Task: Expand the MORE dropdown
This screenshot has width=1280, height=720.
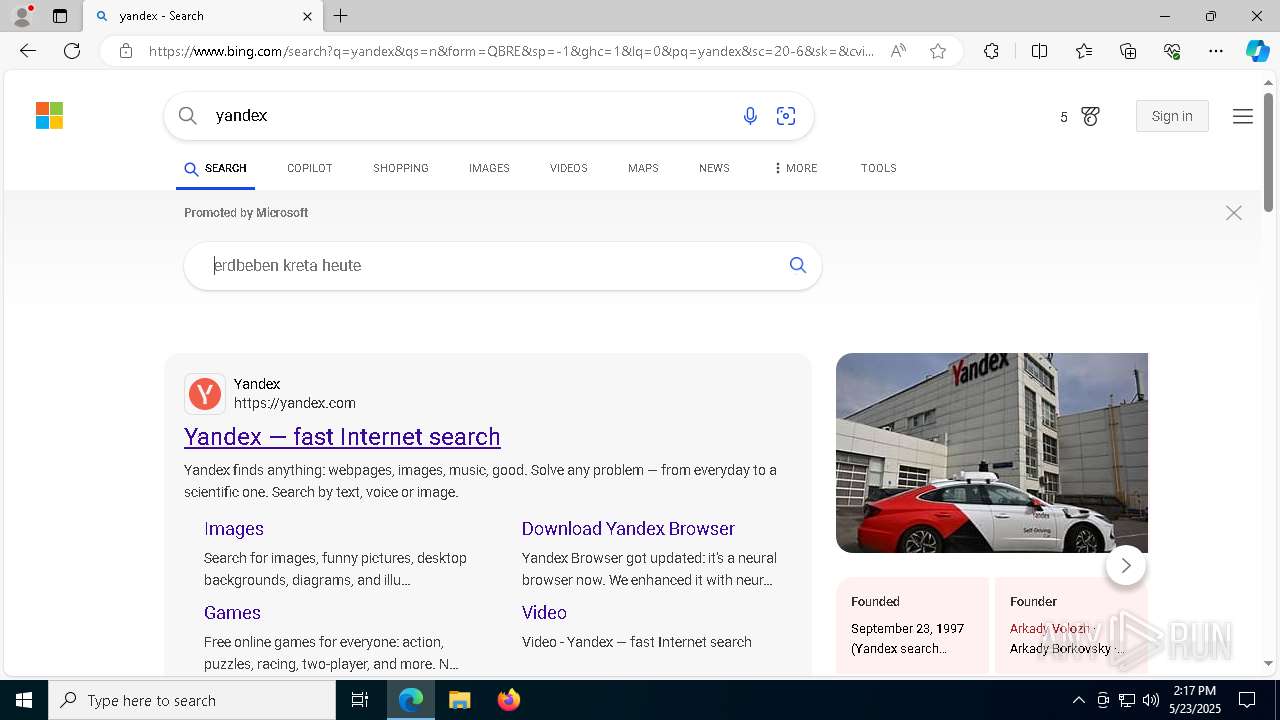Action: click(795, 168)
